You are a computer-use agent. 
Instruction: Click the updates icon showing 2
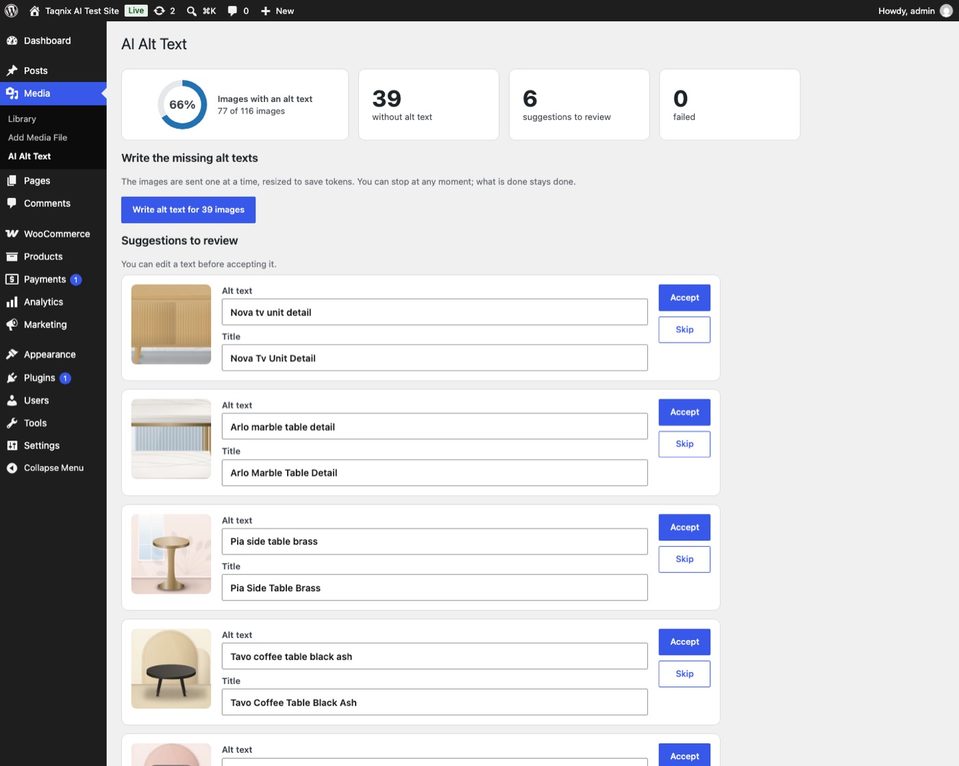coord(159,11)
